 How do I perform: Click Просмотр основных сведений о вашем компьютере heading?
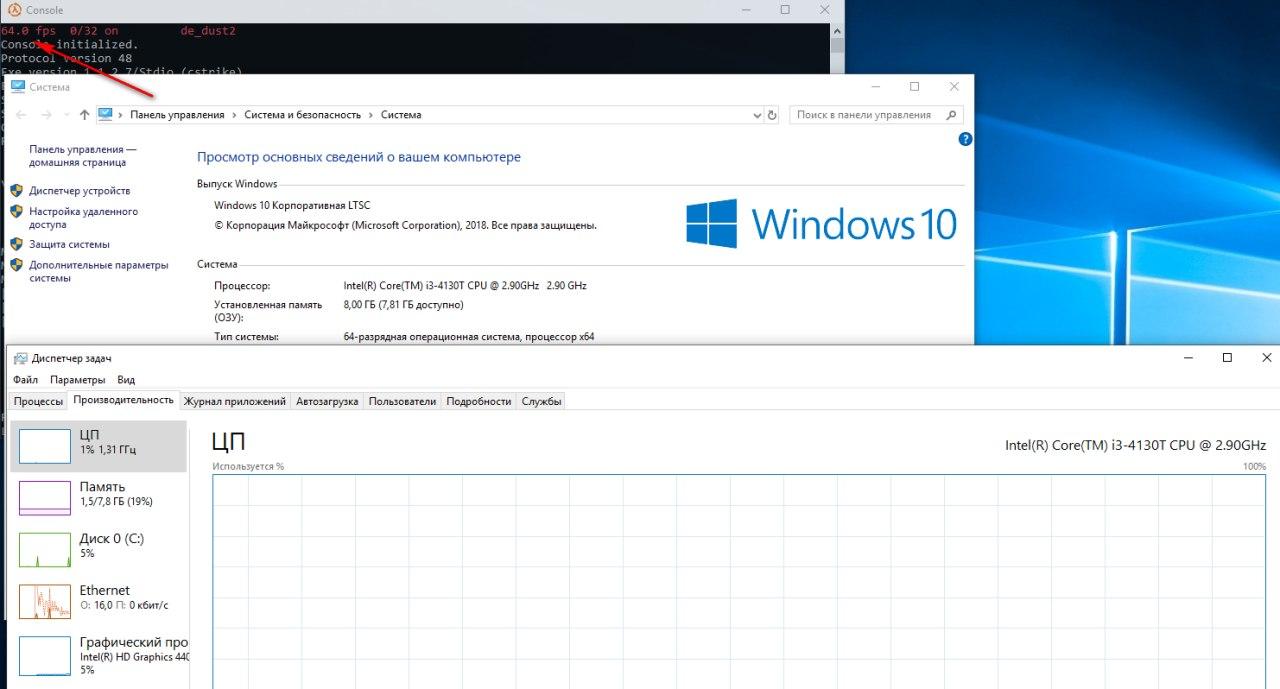[x=359, y=157]
